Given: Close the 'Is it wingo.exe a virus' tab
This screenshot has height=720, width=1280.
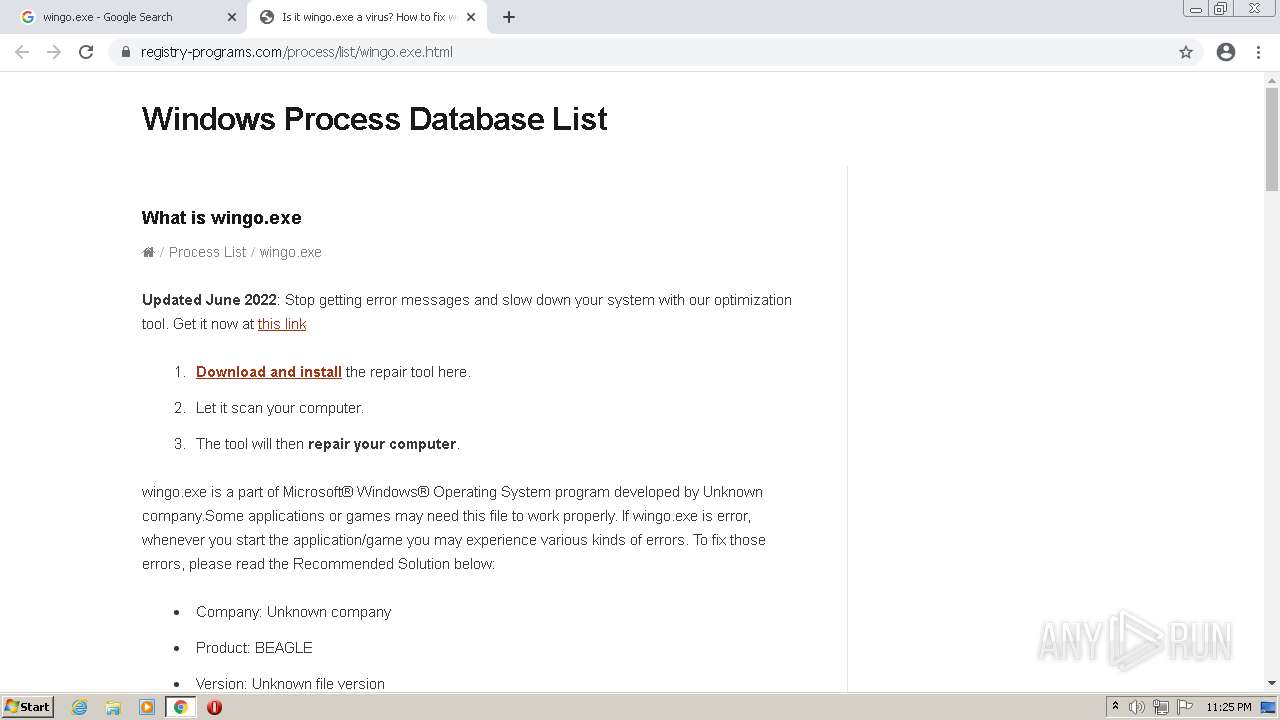Looking at the screenshot, I should pos(471,17).
